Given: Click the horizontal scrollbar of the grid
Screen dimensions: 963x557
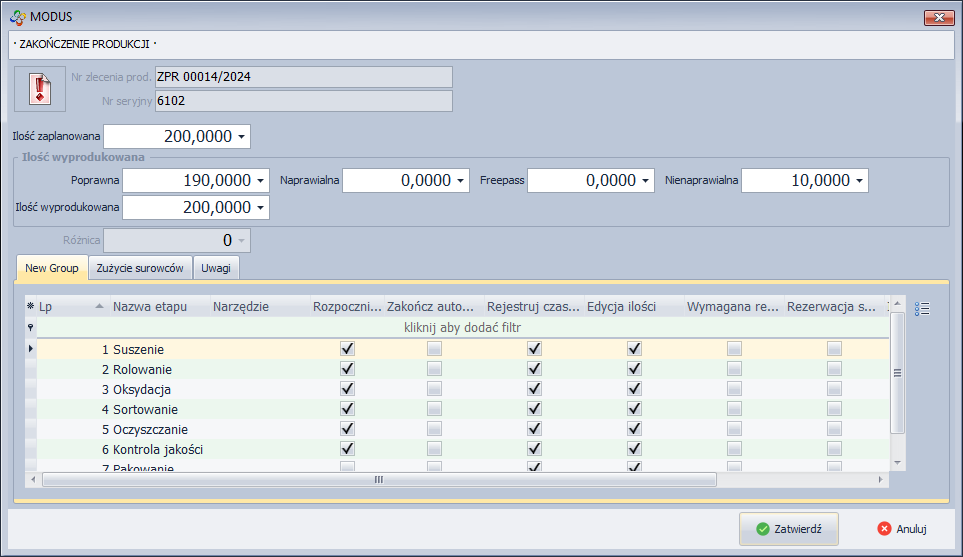Looking at the screenshot, I should pyautogui.click(x=379, y=480).
